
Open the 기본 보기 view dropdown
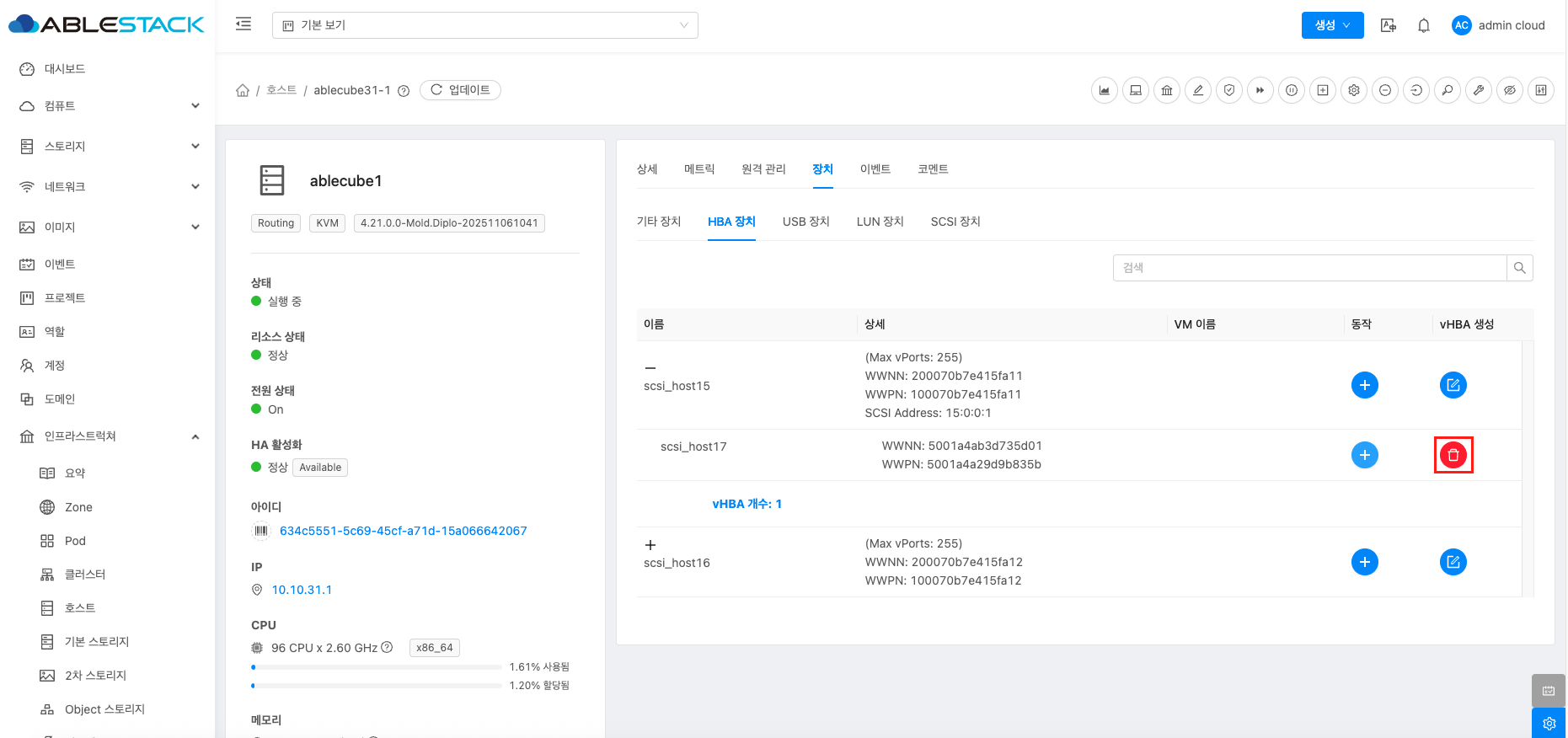(484, 25)
